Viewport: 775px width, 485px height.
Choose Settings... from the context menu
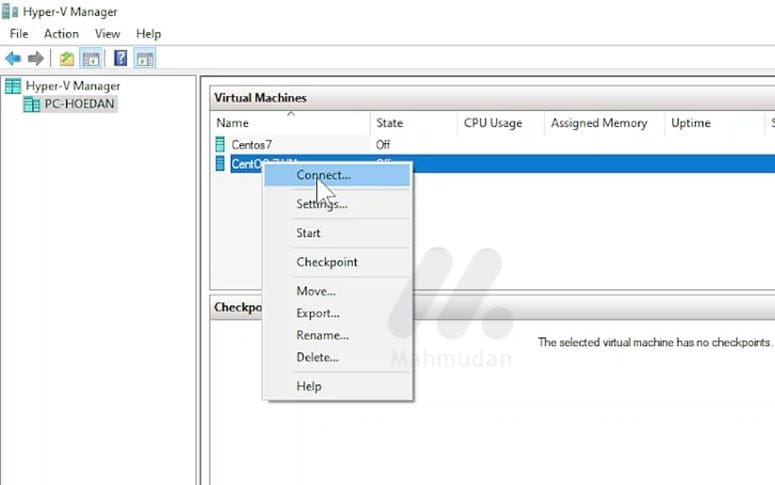[x=321, y=204]
